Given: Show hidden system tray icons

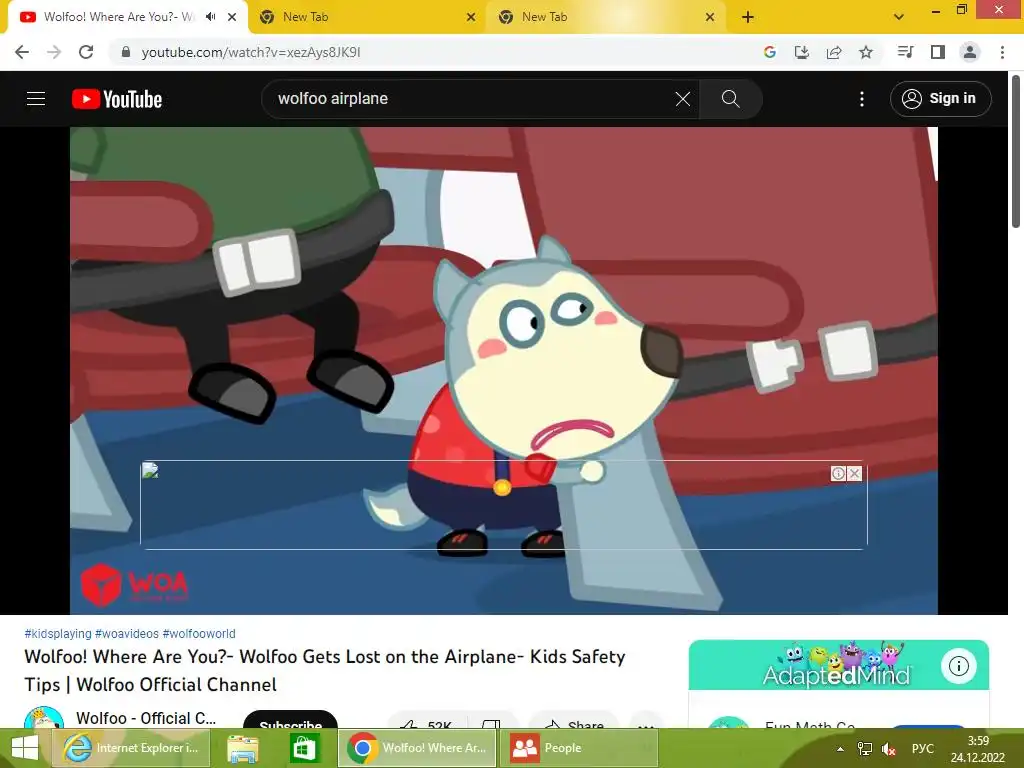Looking at the screenshot, I should tap(840, 748).
